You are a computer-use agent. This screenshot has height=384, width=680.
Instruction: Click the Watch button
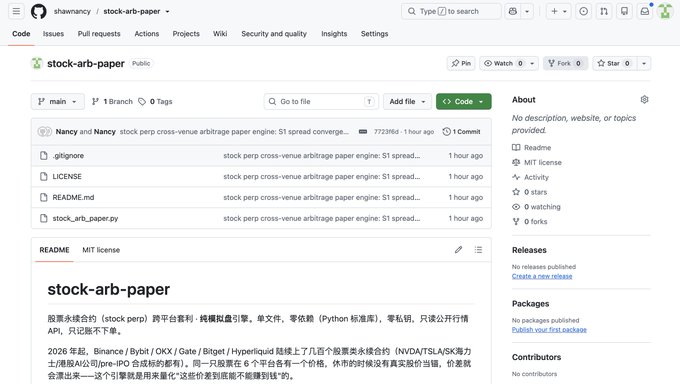coord(503,63)
